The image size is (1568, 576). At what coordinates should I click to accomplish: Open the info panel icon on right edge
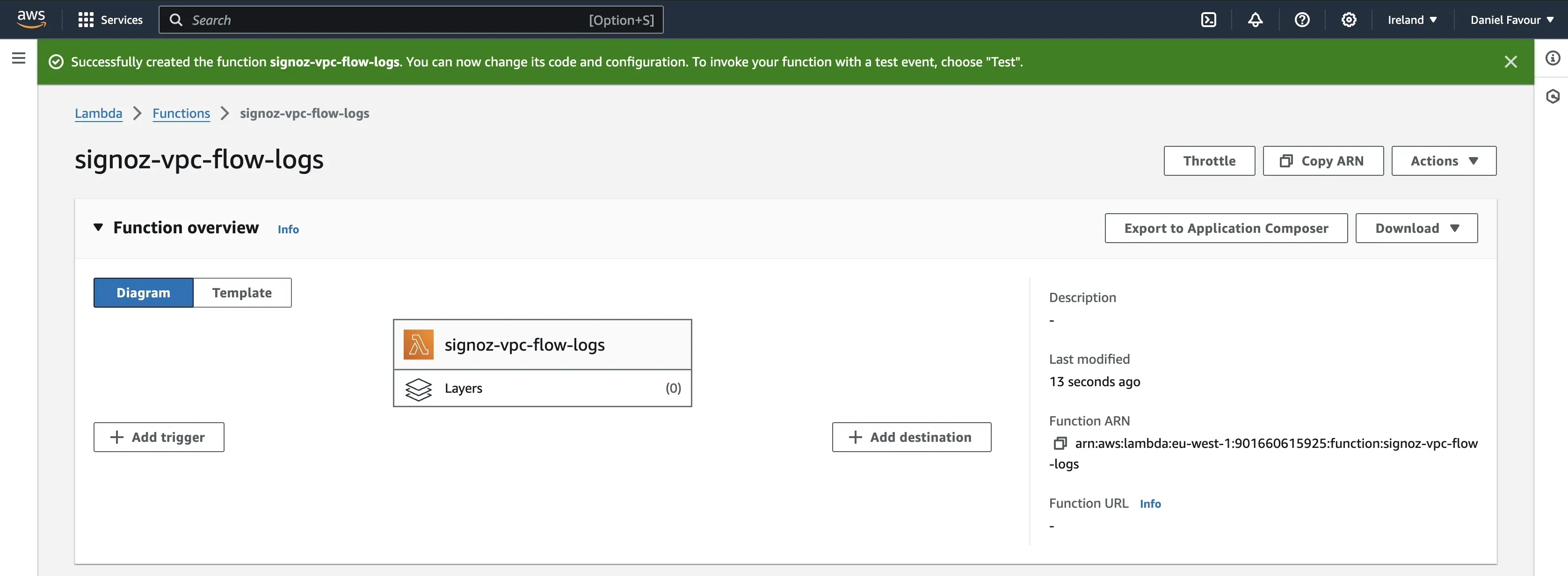(1553, 58)
